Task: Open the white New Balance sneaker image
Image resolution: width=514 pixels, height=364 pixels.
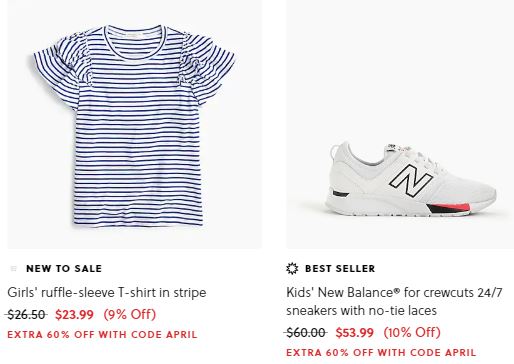Action: click(400, 124)
